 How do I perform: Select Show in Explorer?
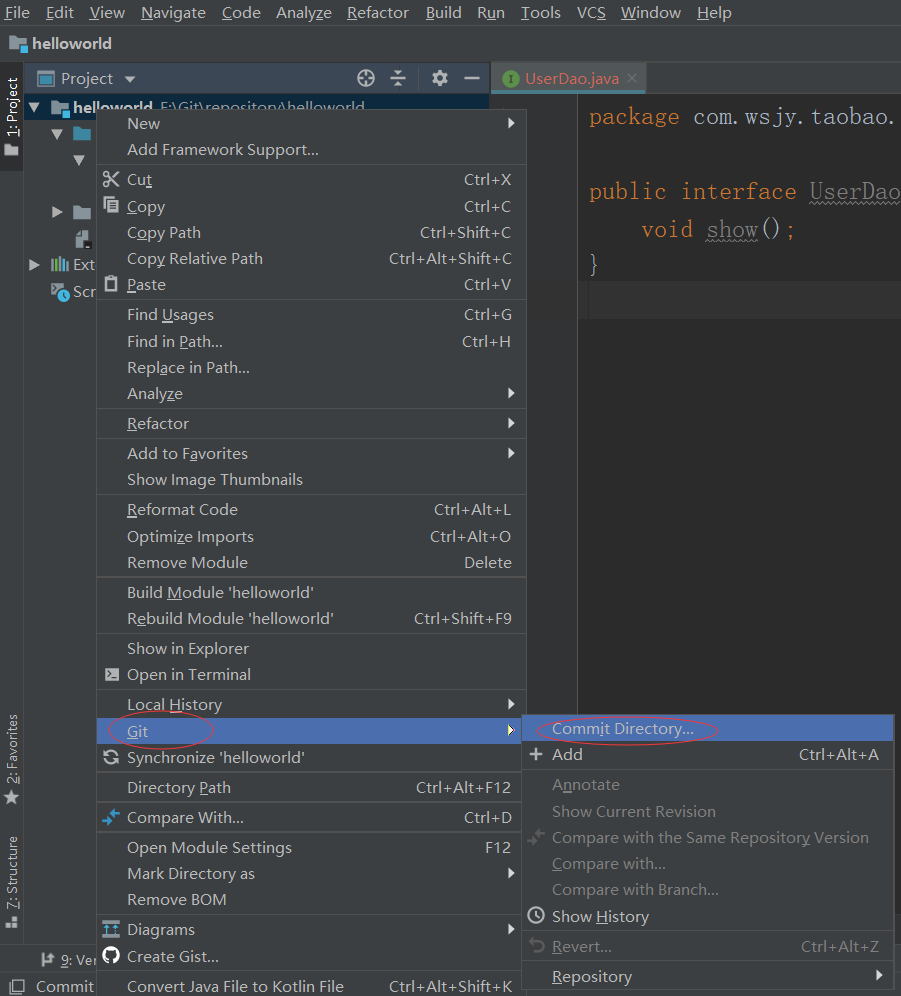pos(311,649)
